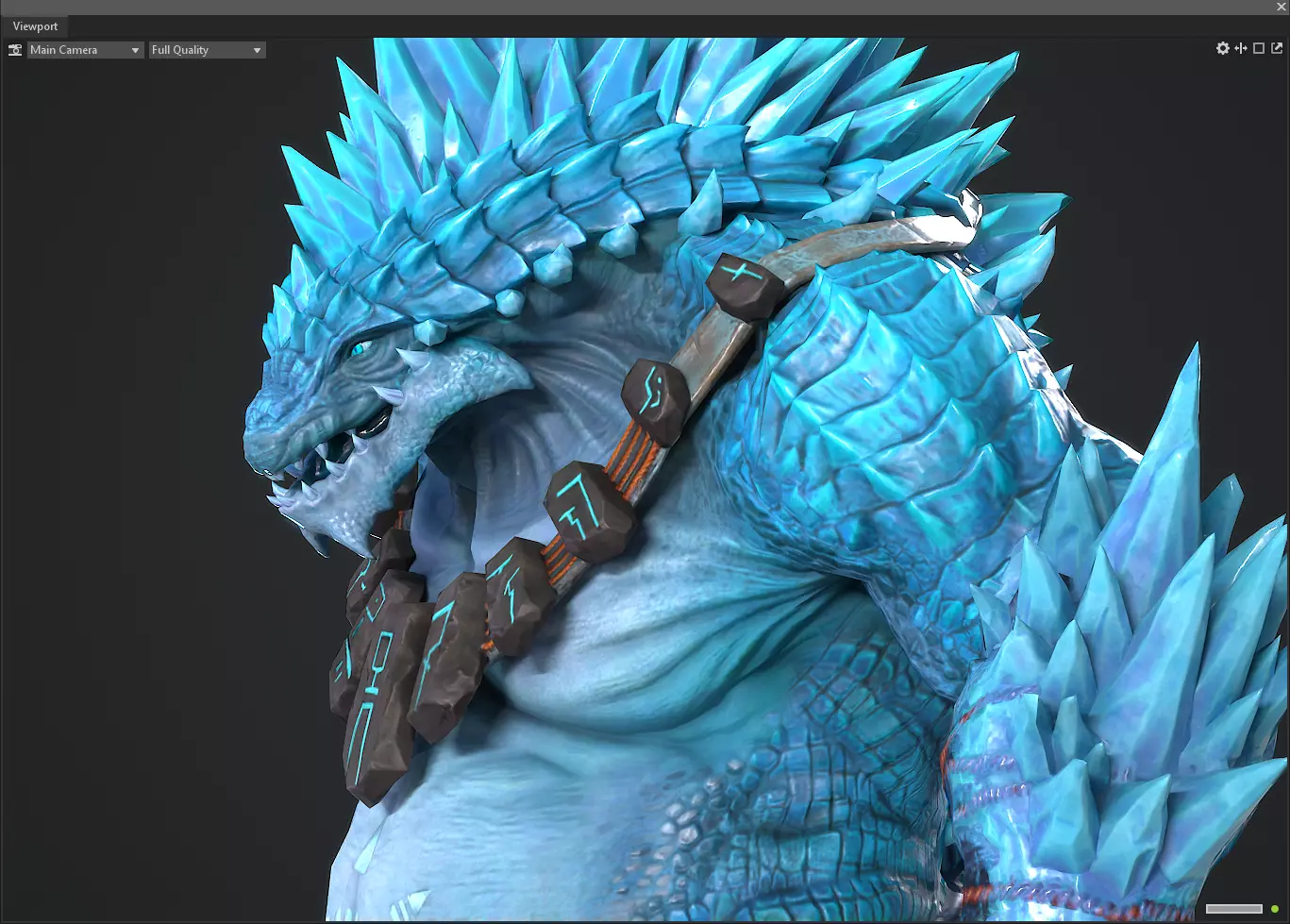The width and height of the screenshot is (1290, 924).
Task: Open viewport settings gear icon
Action: pyautogui.click(x=1223, y=48)
